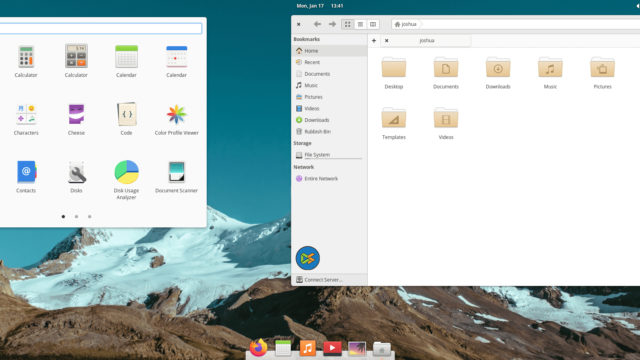Launch the Code editor app

click(127, 118)
